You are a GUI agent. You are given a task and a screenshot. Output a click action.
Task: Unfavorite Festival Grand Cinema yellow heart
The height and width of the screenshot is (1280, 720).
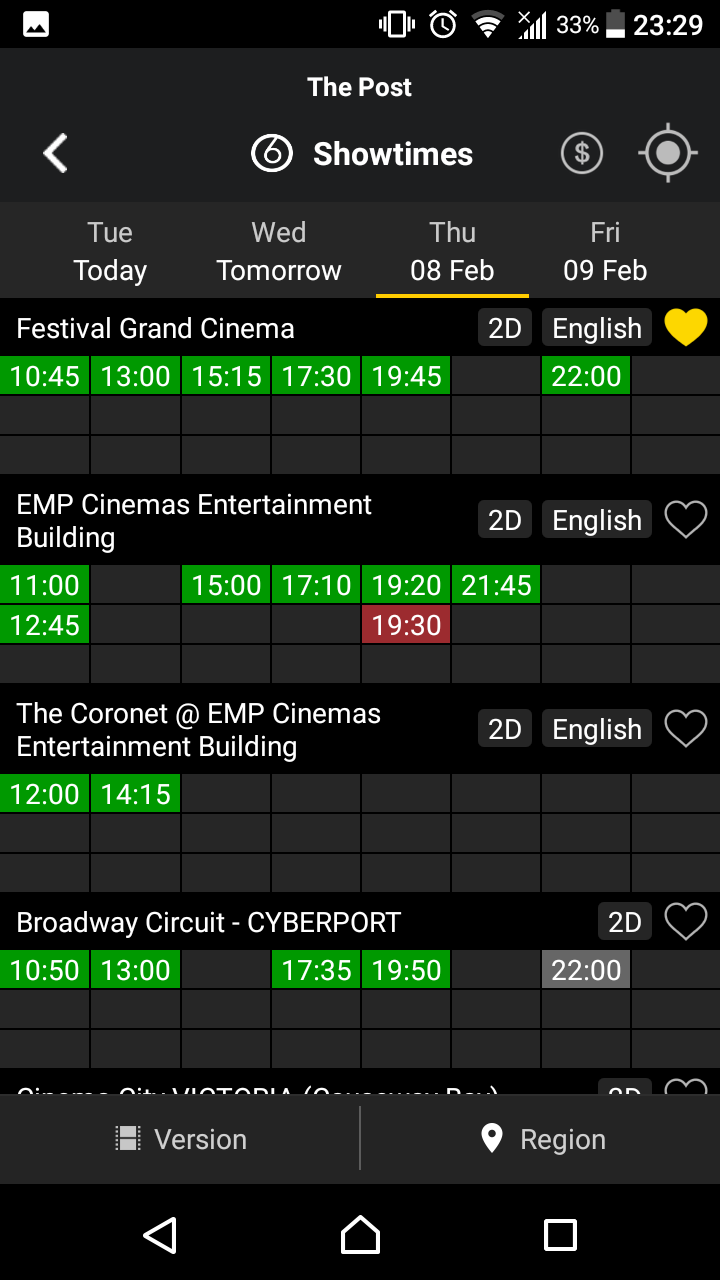click(686, 328)
